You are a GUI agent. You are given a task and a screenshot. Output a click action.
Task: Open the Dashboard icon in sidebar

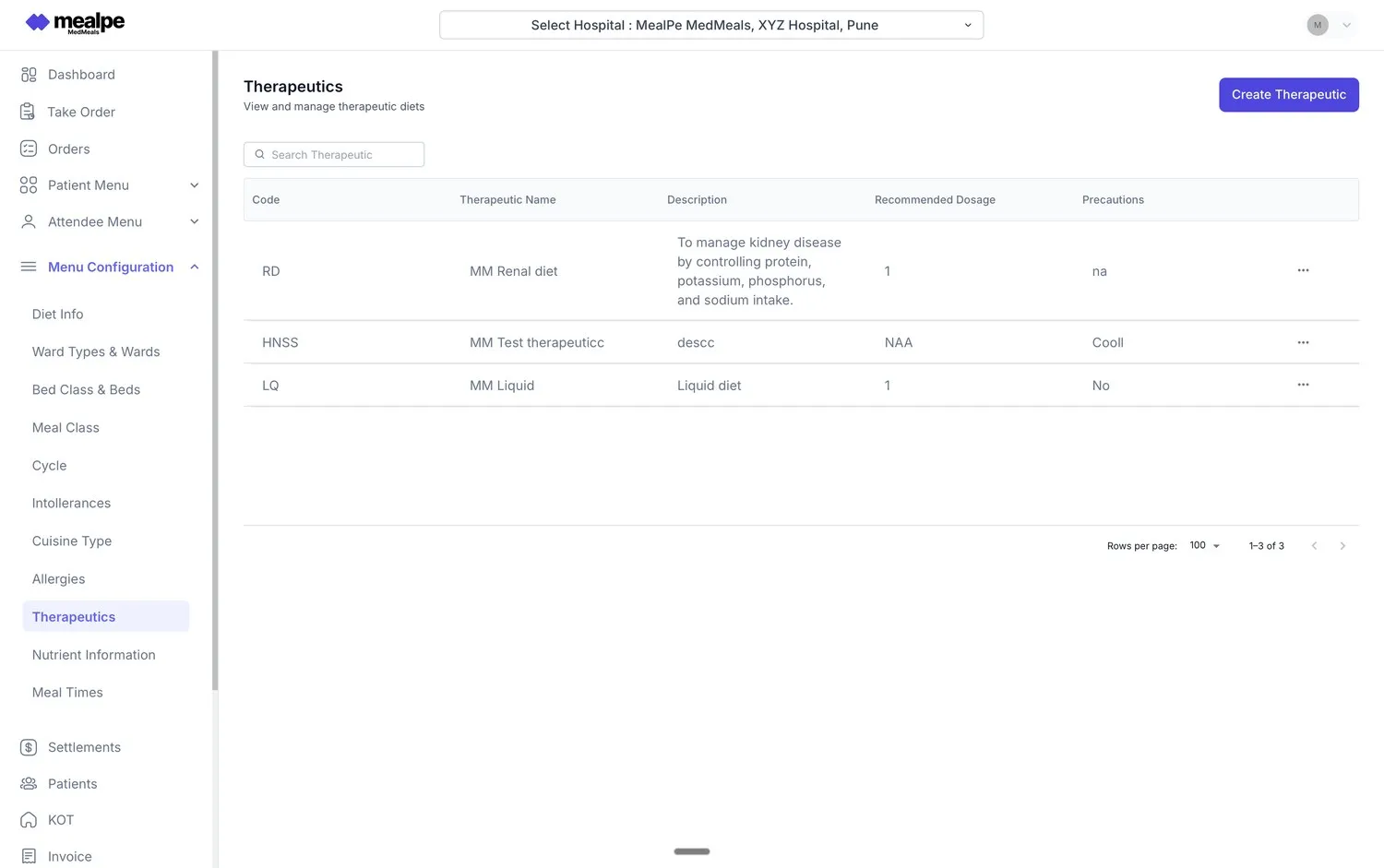click(29, 75)
